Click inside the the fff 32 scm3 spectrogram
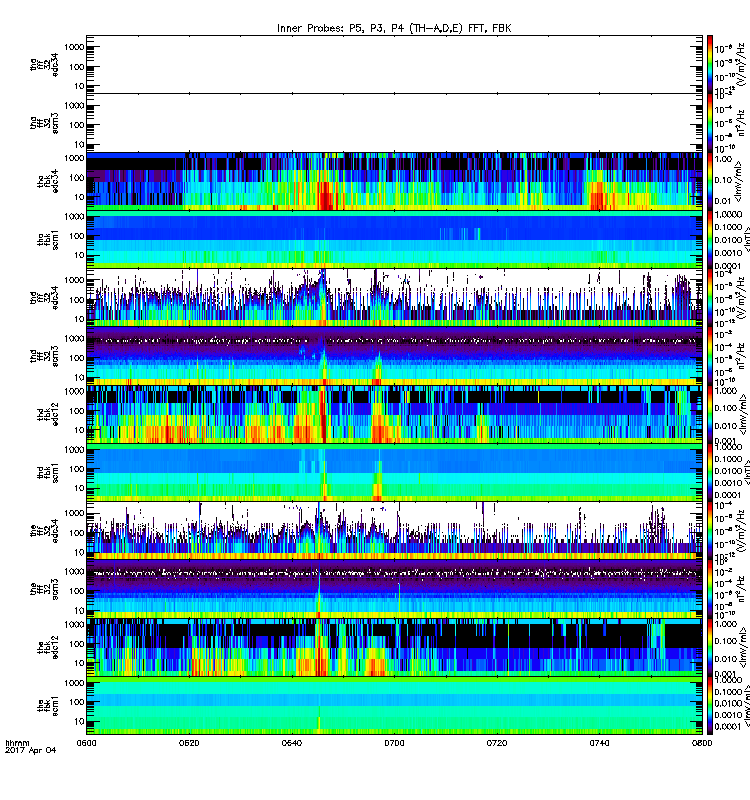This screenshot has width=750, height=800. pyautogui.click(x=394, y=590)
